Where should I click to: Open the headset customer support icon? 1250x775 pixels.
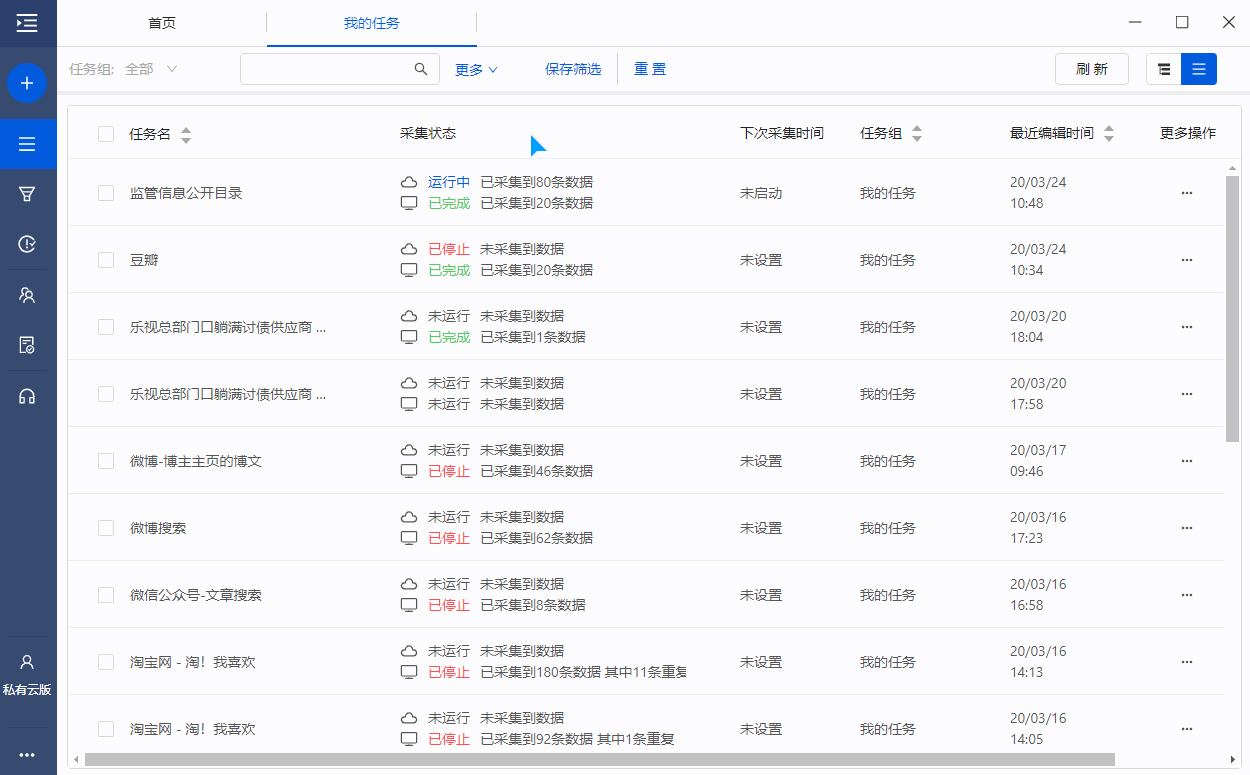[x=27, y=396]
